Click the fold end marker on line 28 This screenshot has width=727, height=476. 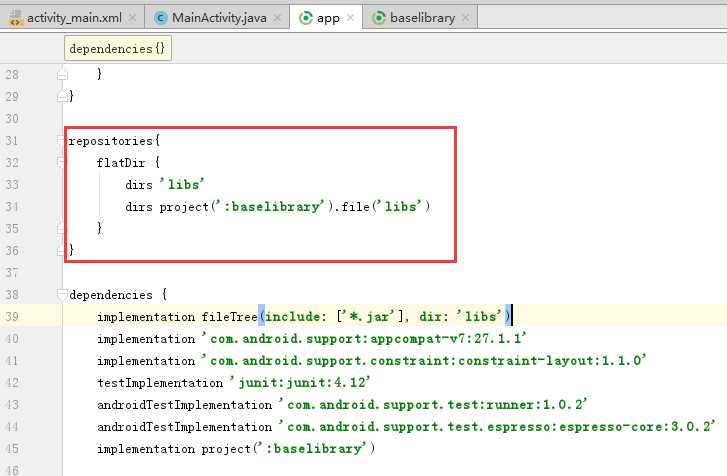pos(62,74)
